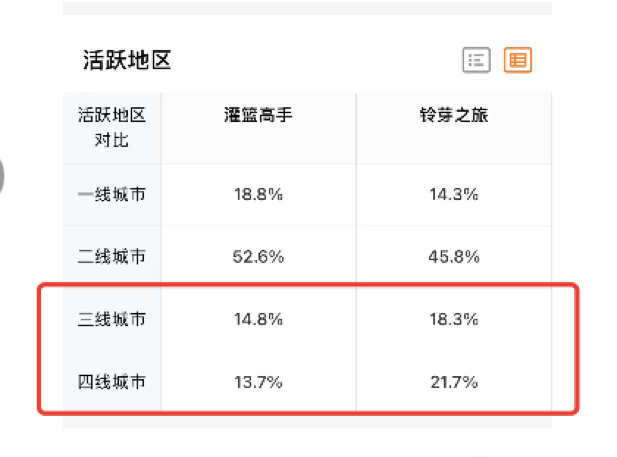Screen dimensions: 617x457
Task: Click the gray circle at left edge
Action: tap(3, 176)
